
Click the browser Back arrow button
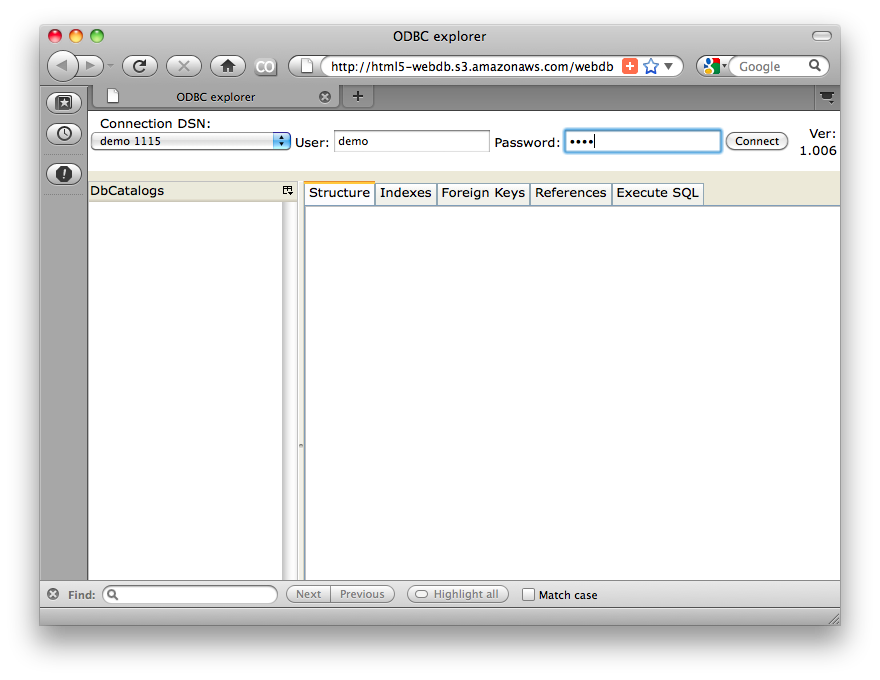[63, 66]
